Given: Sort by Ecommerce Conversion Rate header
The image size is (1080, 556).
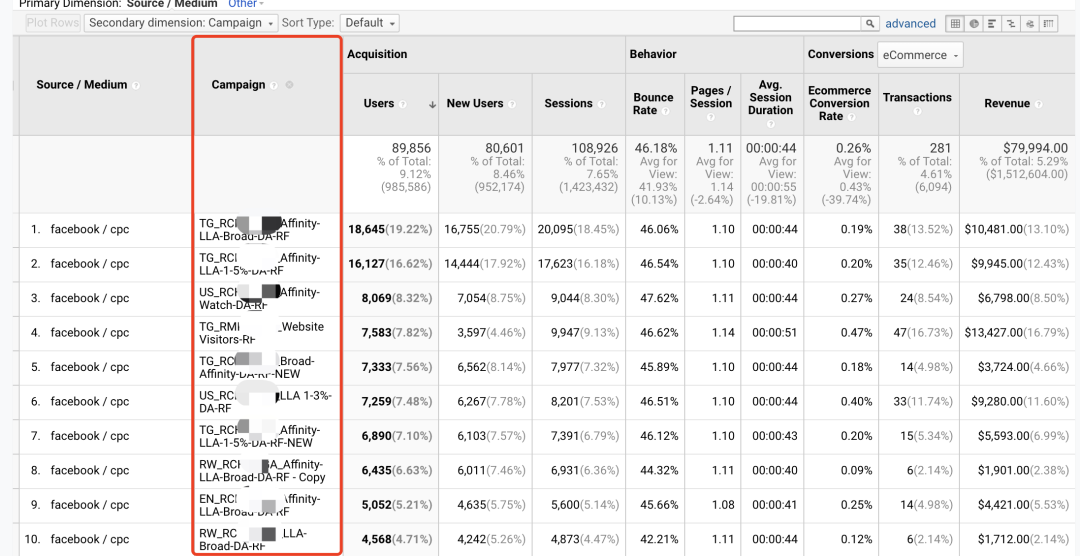Looking at the screenshot, I should coord(839,103).
